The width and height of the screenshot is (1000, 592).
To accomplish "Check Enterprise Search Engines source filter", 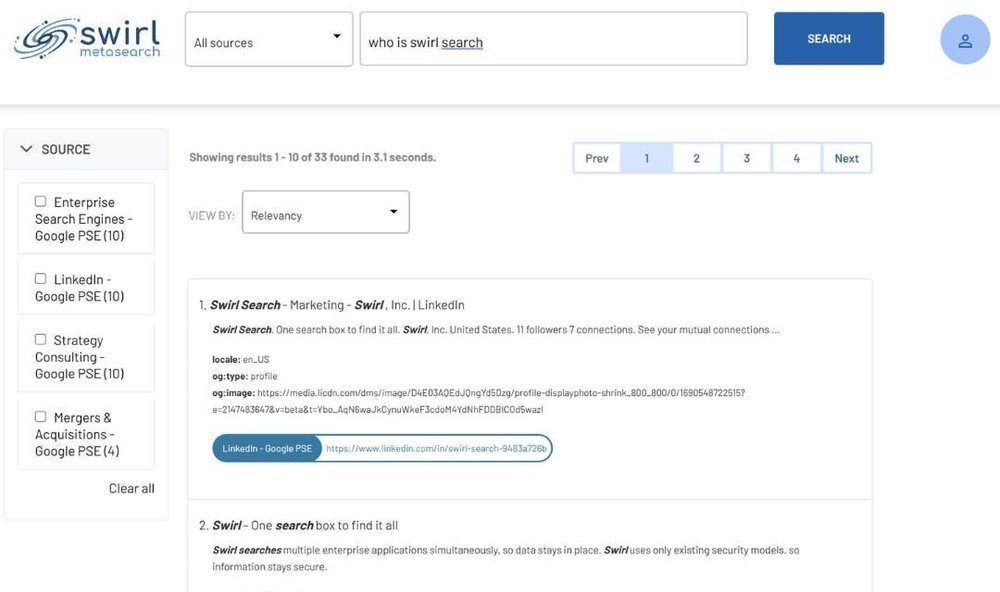I will point(40,202).
